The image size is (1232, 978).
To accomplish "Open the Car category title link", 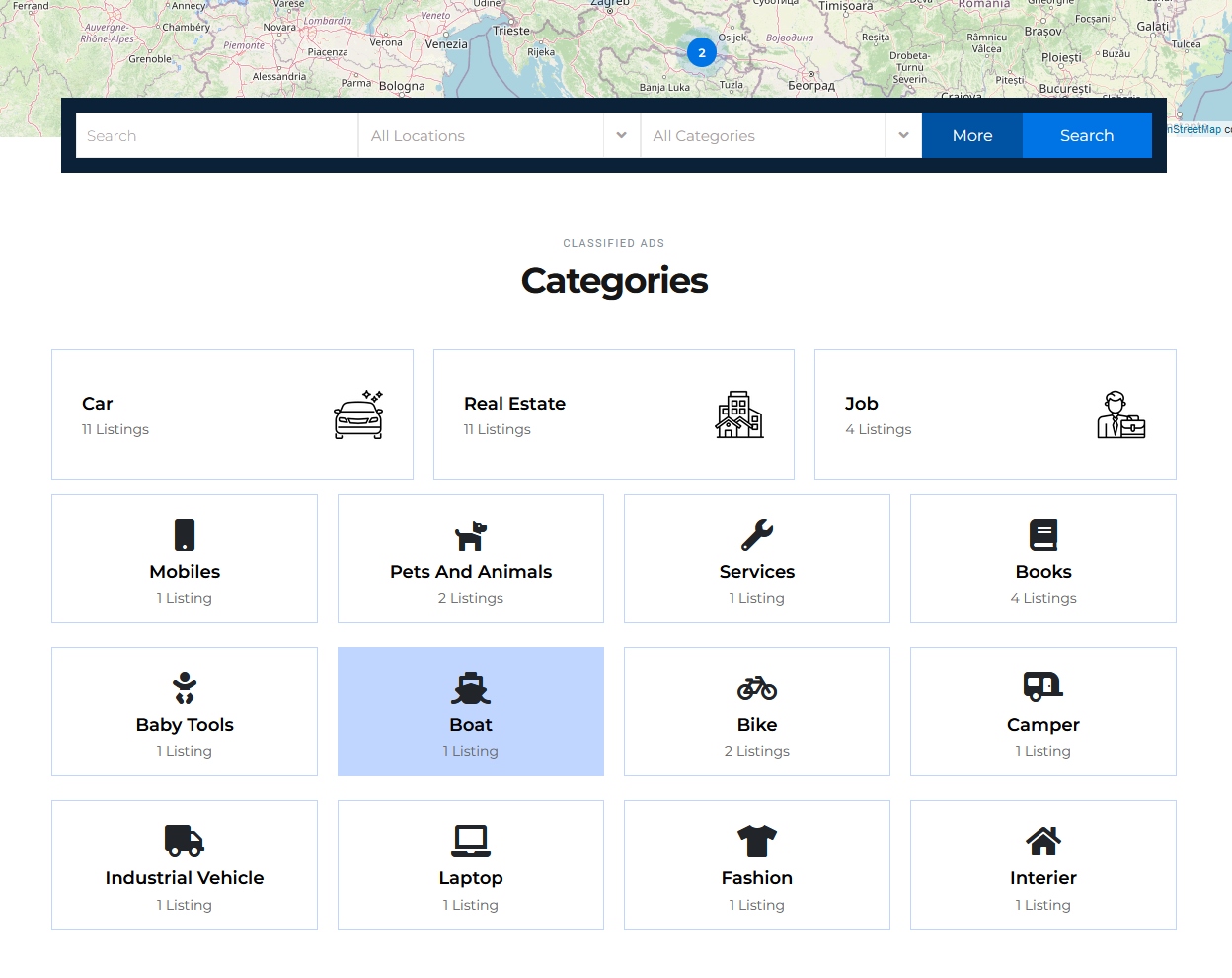I will [x=98, y=404].
